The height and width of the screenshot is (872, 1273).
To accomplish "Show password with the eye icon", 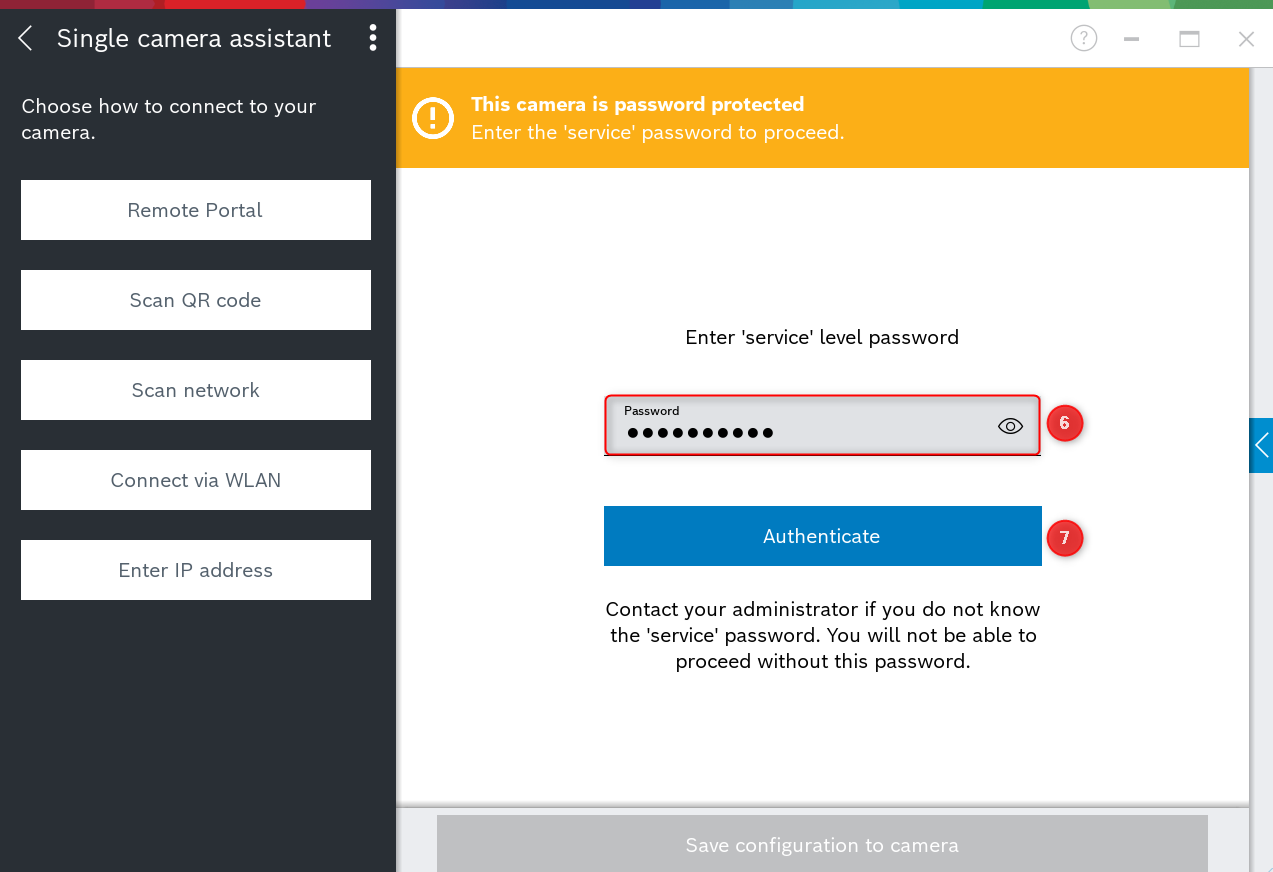I will click(1010, 427).
